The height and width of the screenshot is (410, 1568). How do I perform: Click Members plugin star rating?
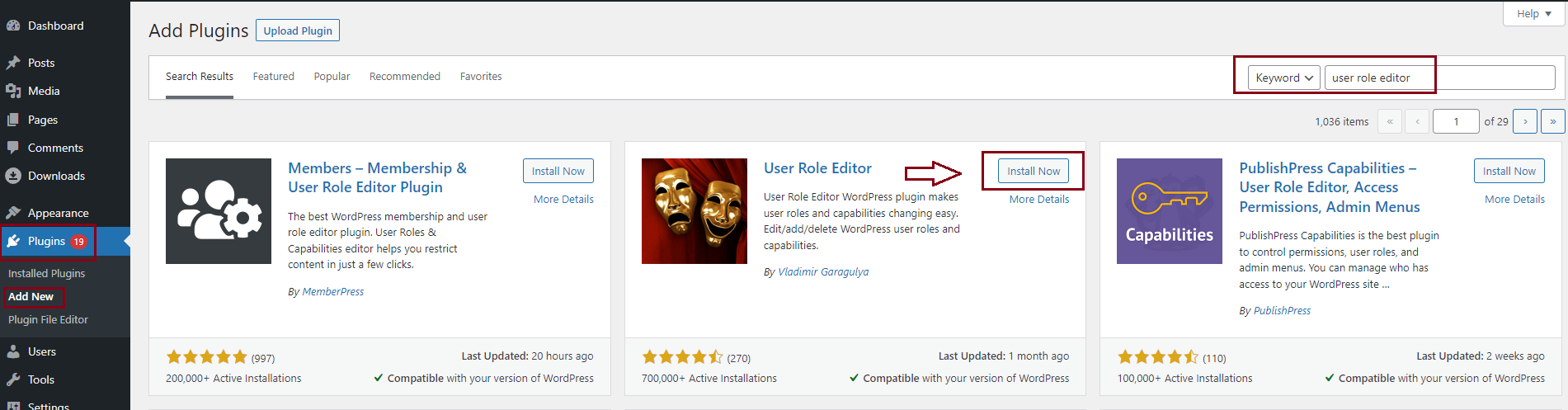[x=207, y=357]
